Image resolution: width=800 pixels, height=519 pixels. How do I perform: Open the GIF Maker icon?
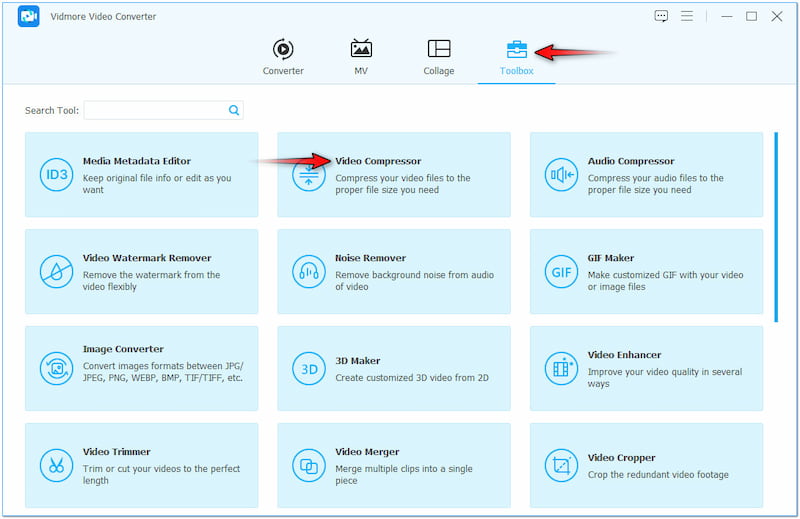pos(561,271)
